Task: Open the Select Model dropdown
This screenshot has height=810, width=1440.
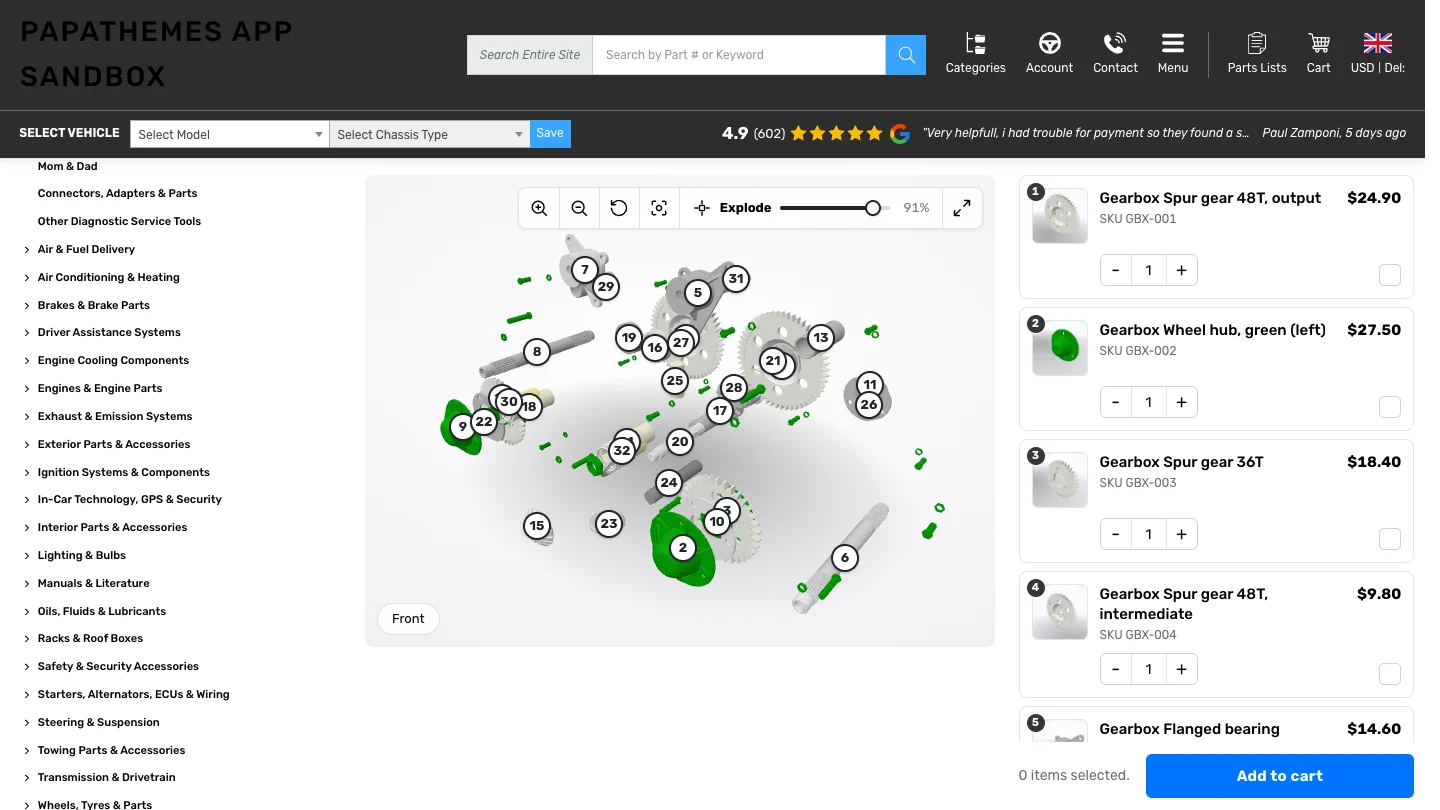Action: 229,134
